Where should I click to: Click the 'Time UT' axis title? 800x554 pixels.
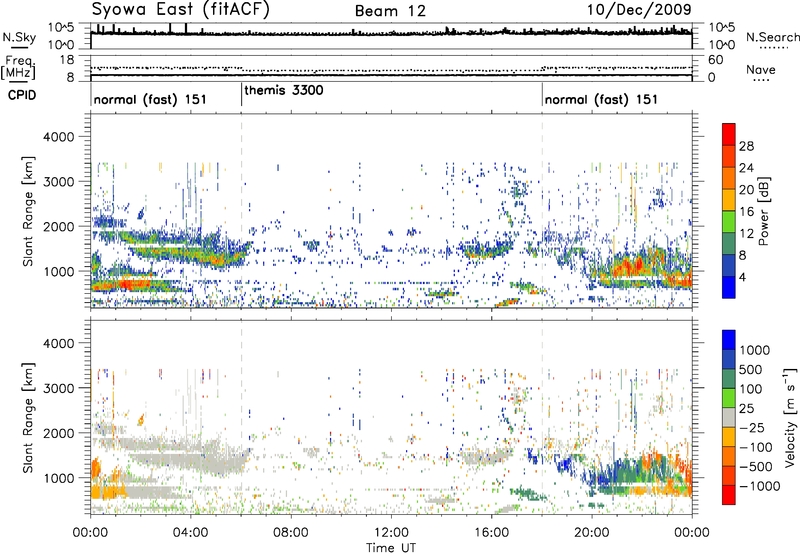(x=391, y=548)
